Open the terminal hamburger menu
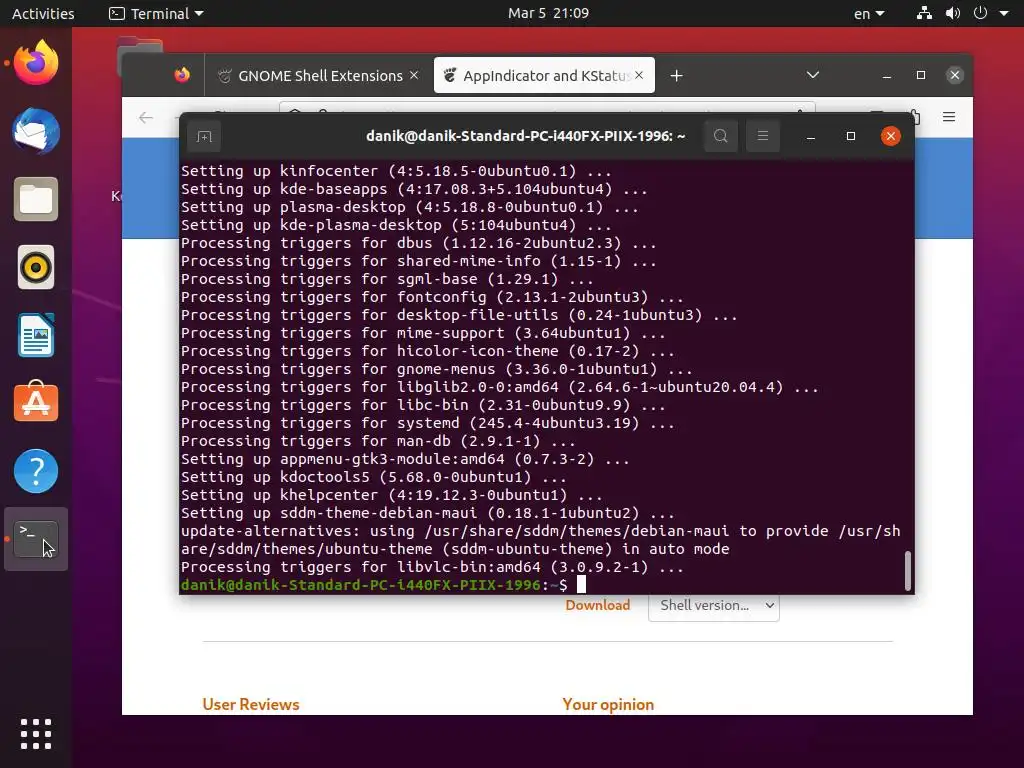1024x768 pixels. [762, 136]
